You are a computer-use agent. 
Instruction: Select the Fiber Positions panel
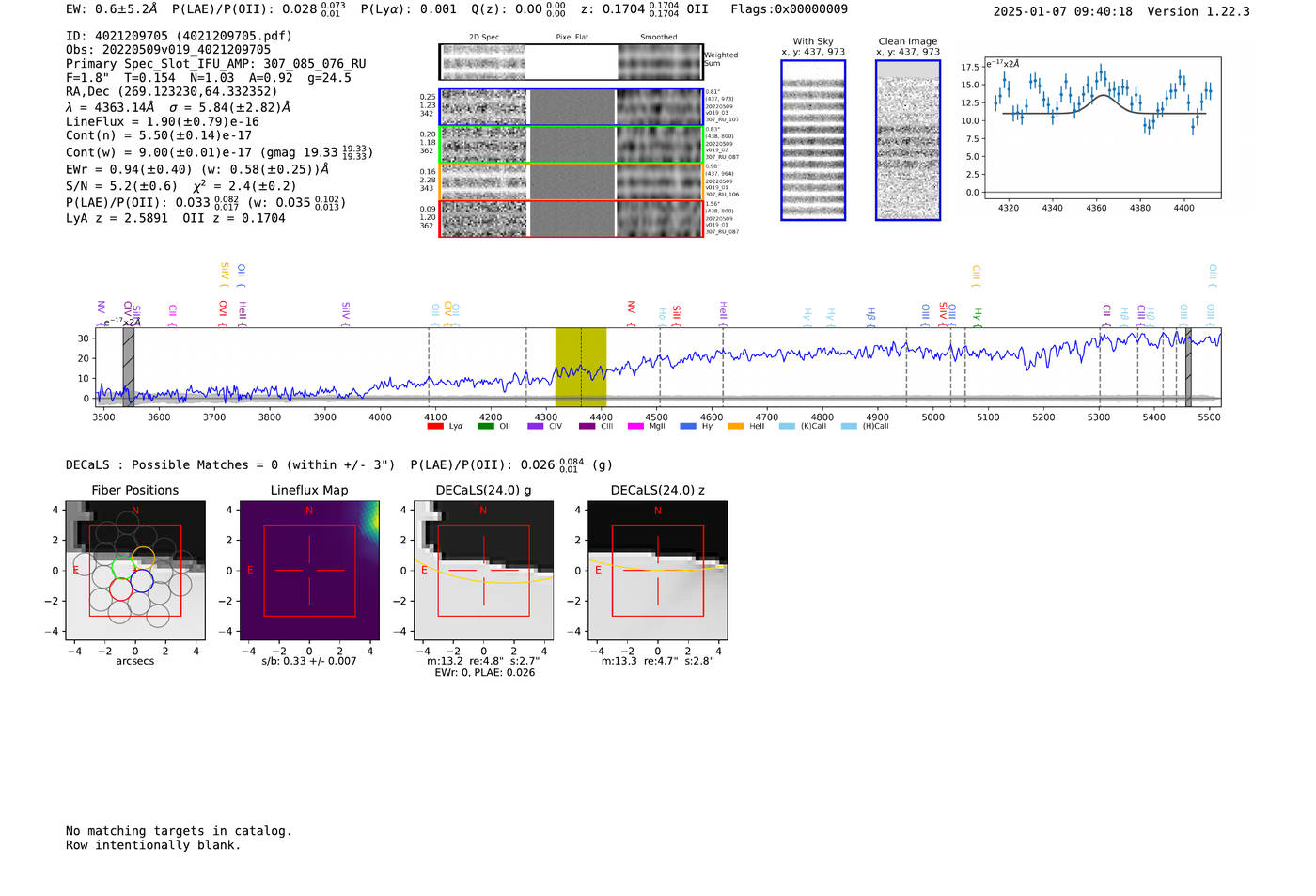(135, 571)
